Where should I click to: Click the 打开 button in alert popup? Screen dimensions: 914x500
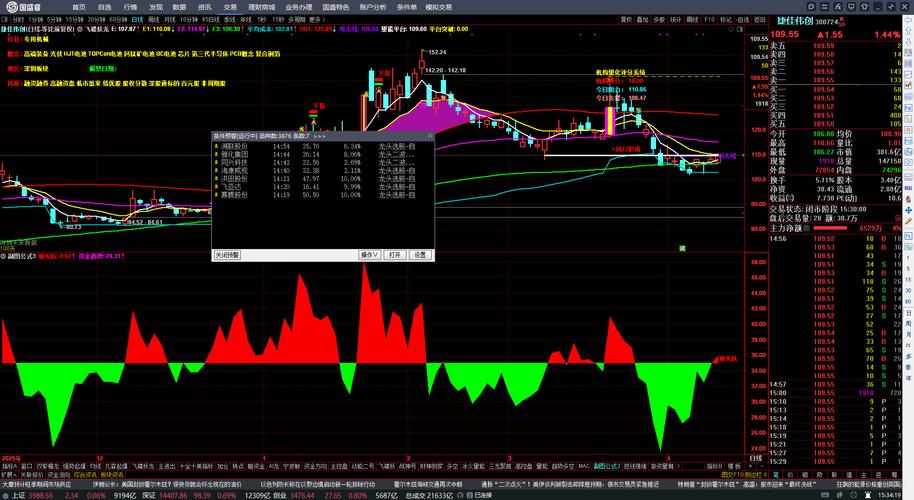pos(395,255)
